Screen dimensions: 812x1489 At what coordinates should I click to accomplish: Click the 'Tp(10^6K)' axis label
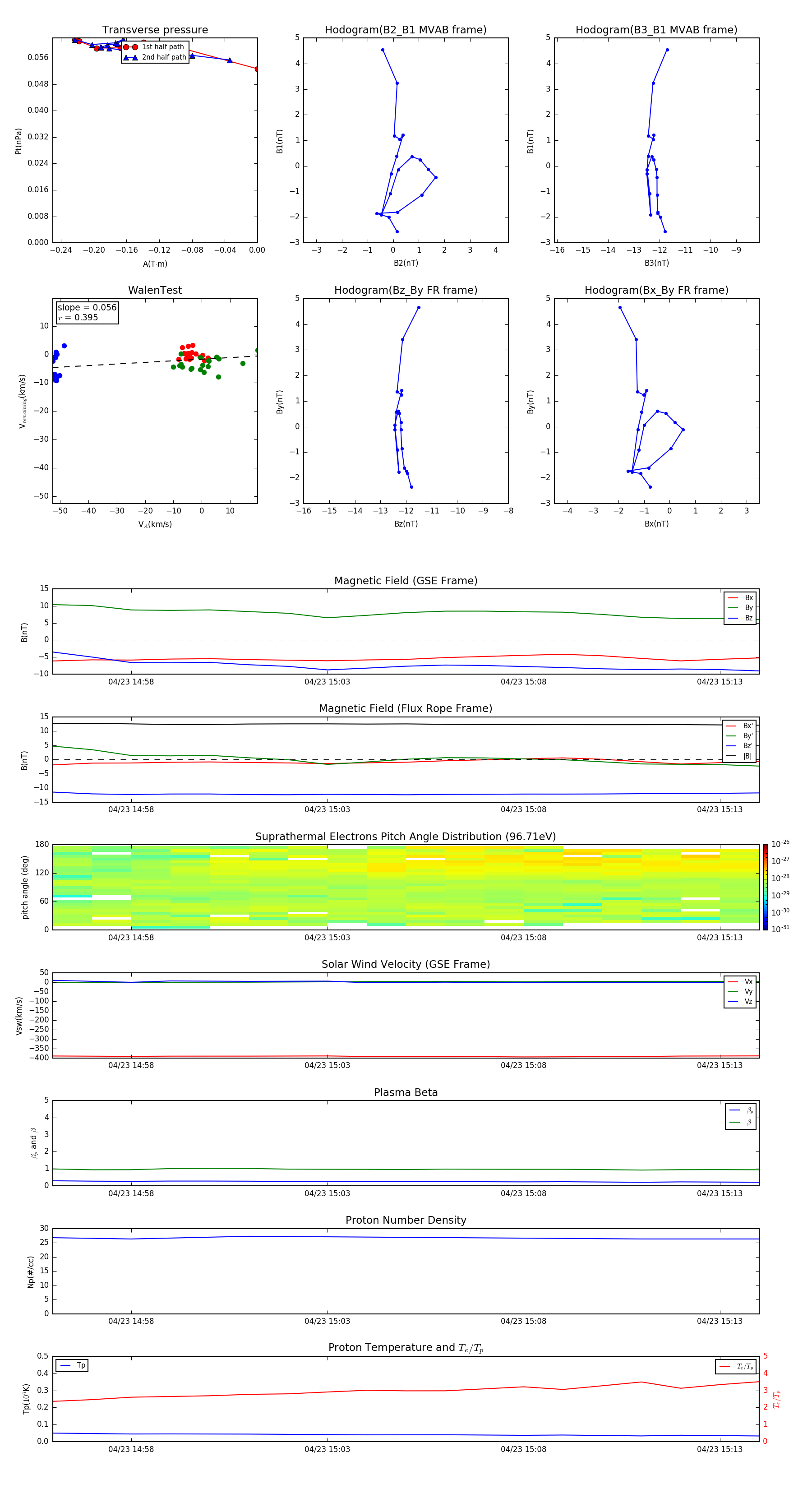click(x=26, y=1399)
